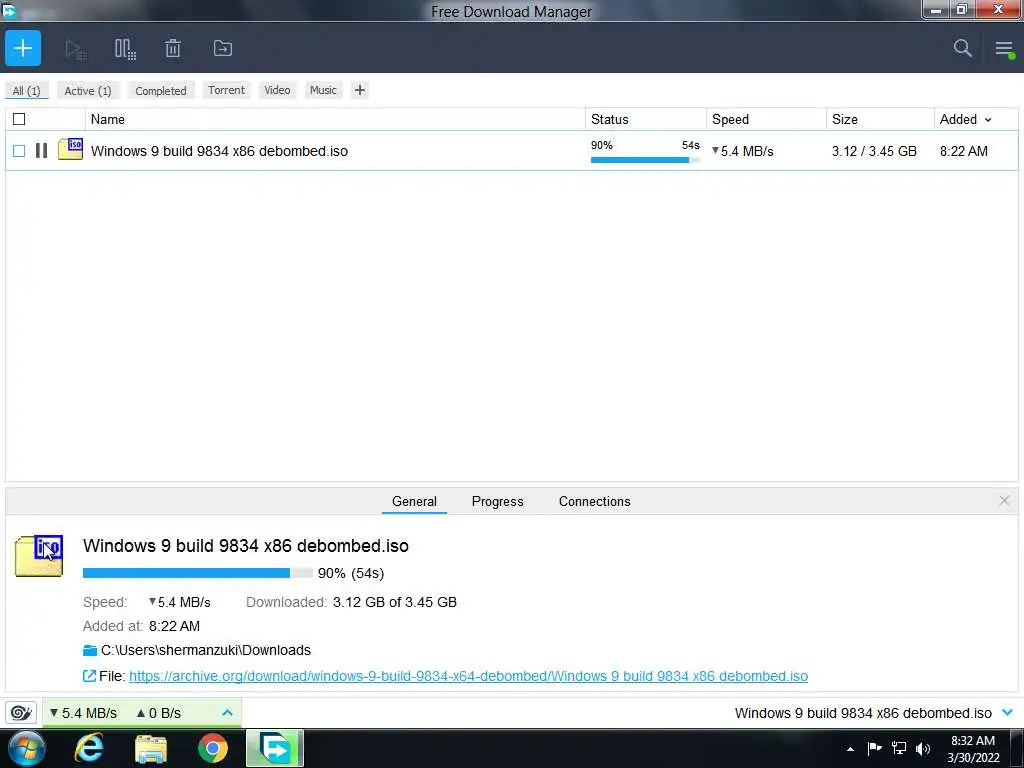Screen dimensions: 1024x768
Task: Open the Downloads folder icon in details
Action: point(90,650)
